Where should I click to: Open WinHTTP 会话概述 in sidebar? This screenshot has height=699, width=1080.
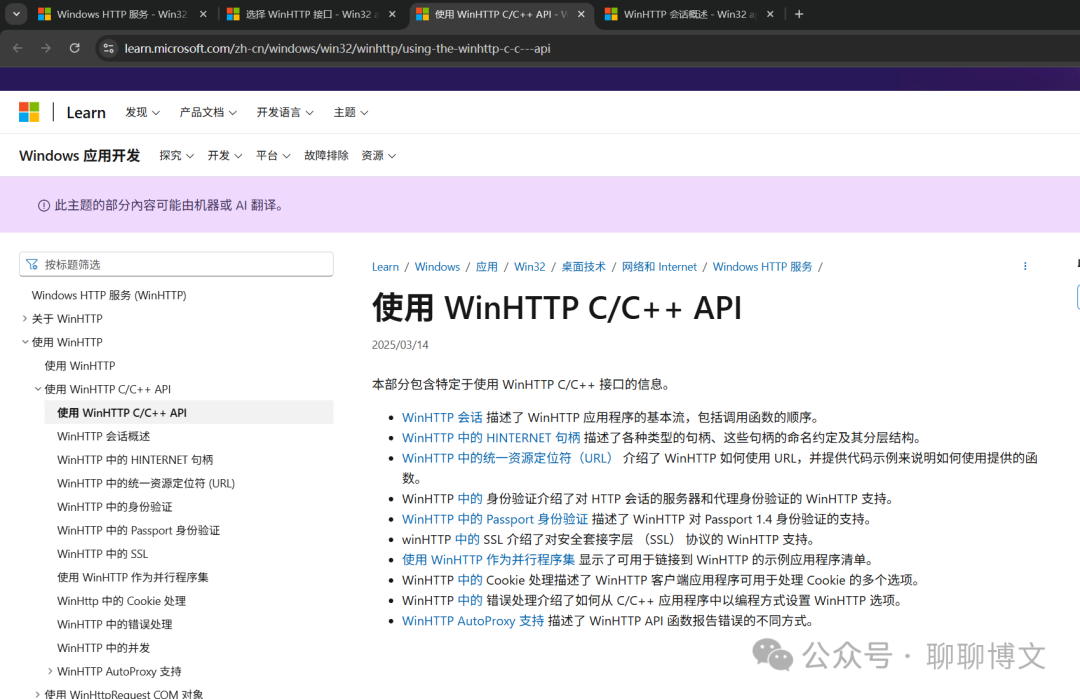103,436
